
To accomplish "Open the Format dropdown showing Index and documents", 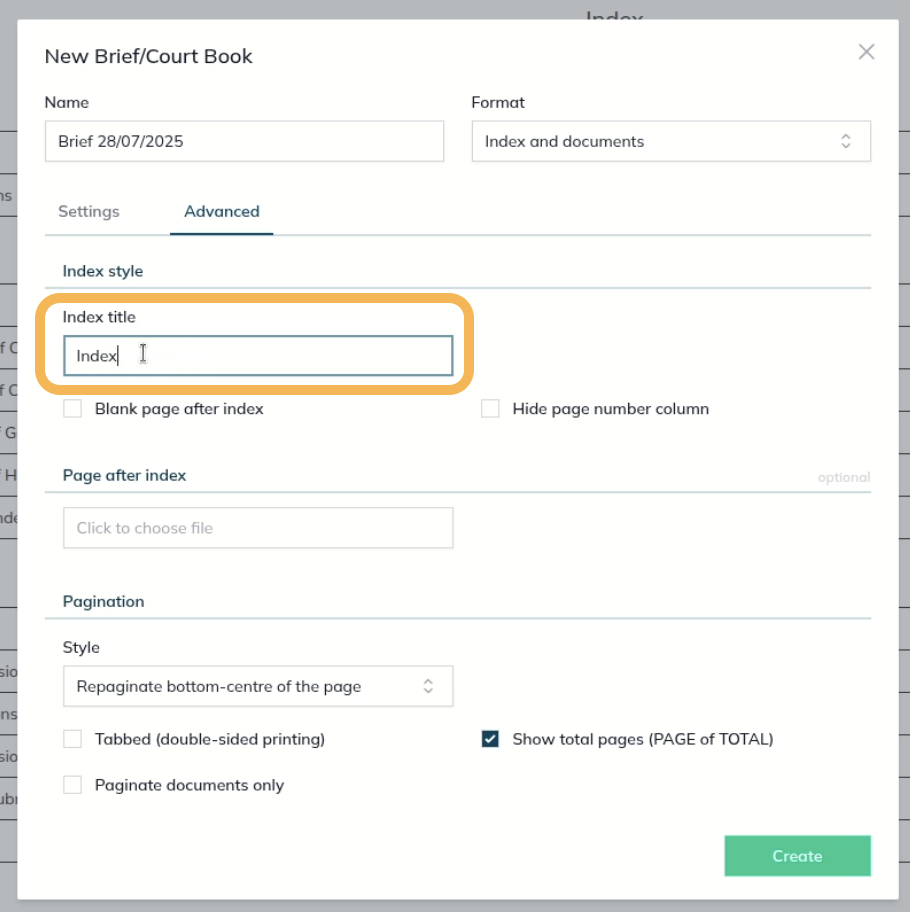I will pyautogui.click(x=671, y=141).
